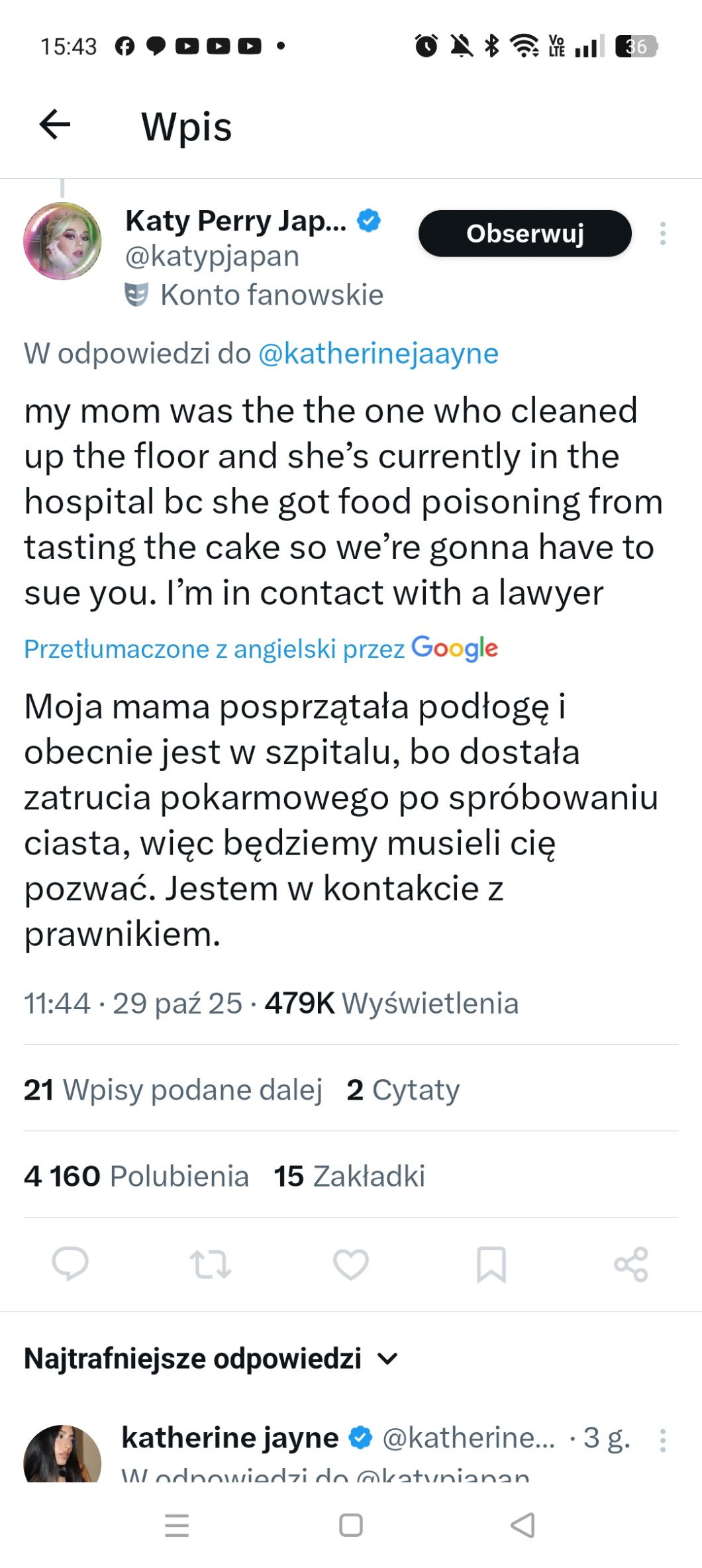
Task: Open Katy Perry Japan profile picture
Action: click(x=62, y=241)
